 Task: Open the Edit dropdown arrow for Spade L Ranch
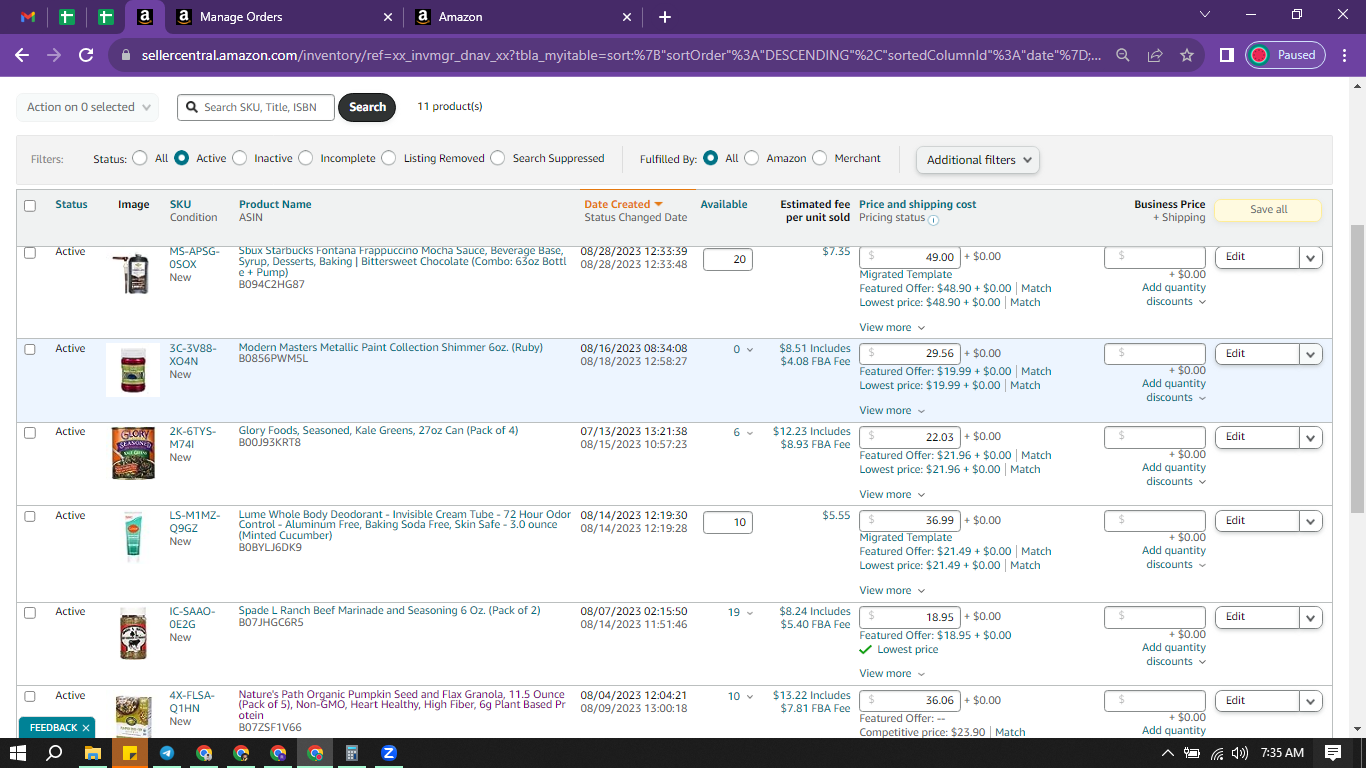tap(1310, 617)
